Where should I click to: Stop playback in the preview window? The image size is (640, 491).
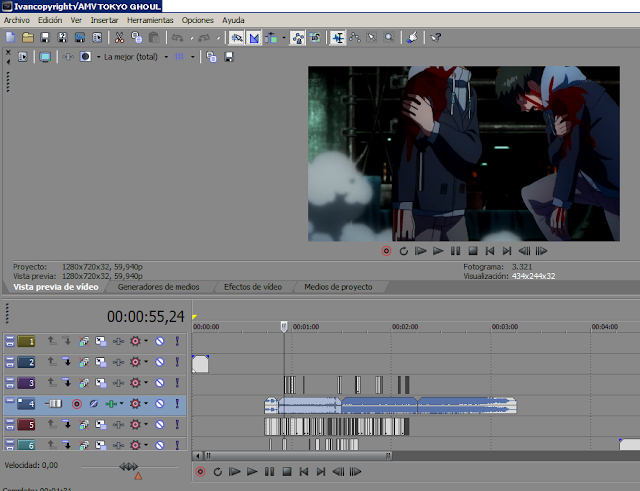click(473, 251)
